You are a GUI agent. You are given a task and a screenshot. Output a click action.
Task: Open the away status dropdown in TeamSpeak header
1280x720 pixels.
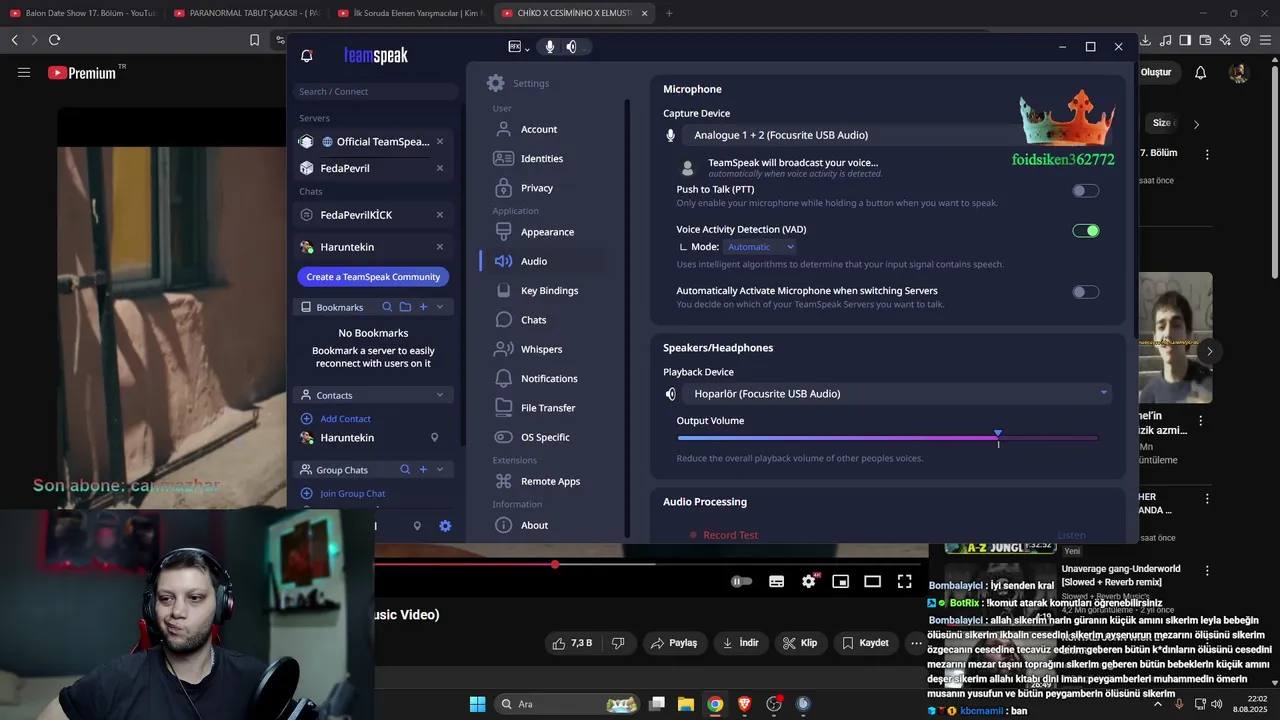518,47
